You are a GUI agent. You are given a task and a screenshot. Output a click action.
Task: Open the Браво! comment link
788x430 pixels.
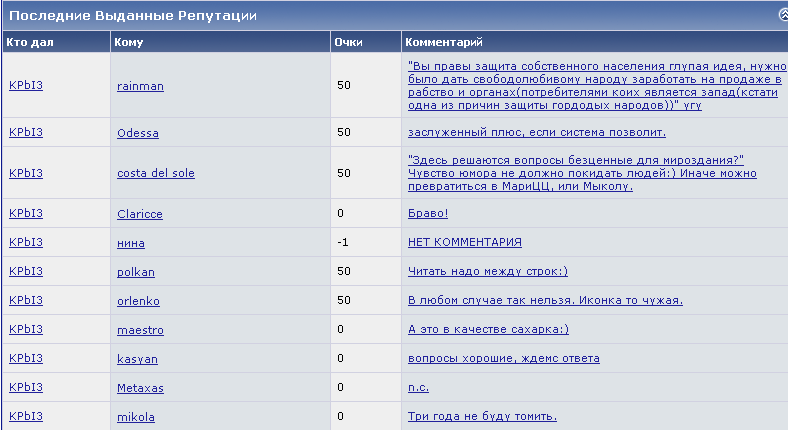pyautogui.click(x=428, y=213)
